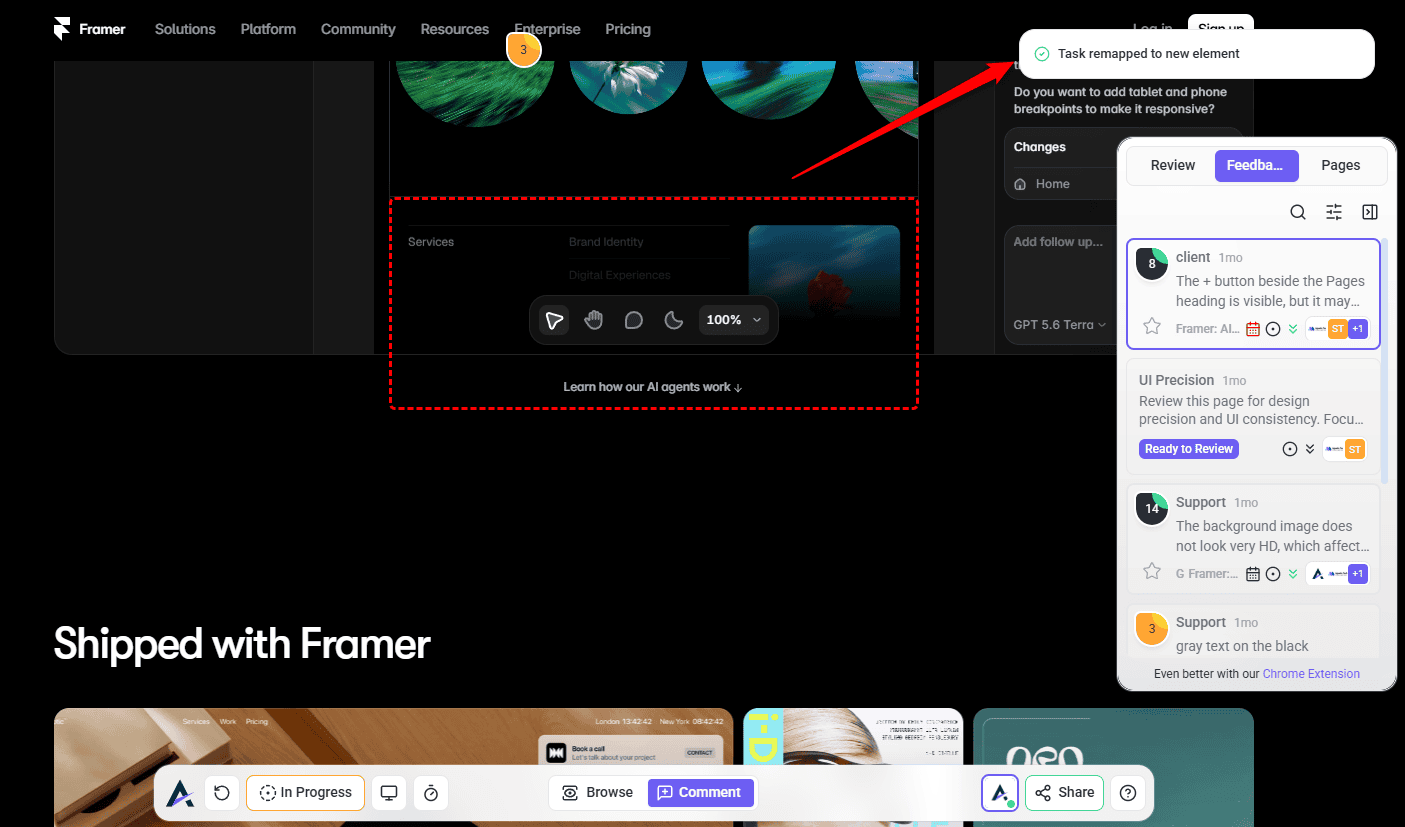Open the Chrome Extension link
The image size is (1405, 827).
tap(1311, 674)
